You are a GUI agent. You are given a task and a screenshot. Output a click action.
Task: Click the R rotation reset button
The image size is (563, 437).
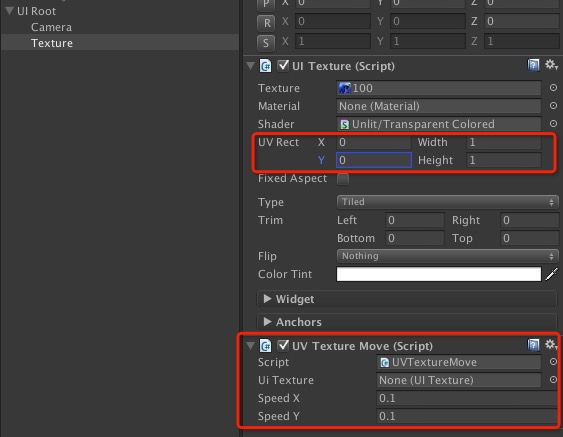coord(266,23)
